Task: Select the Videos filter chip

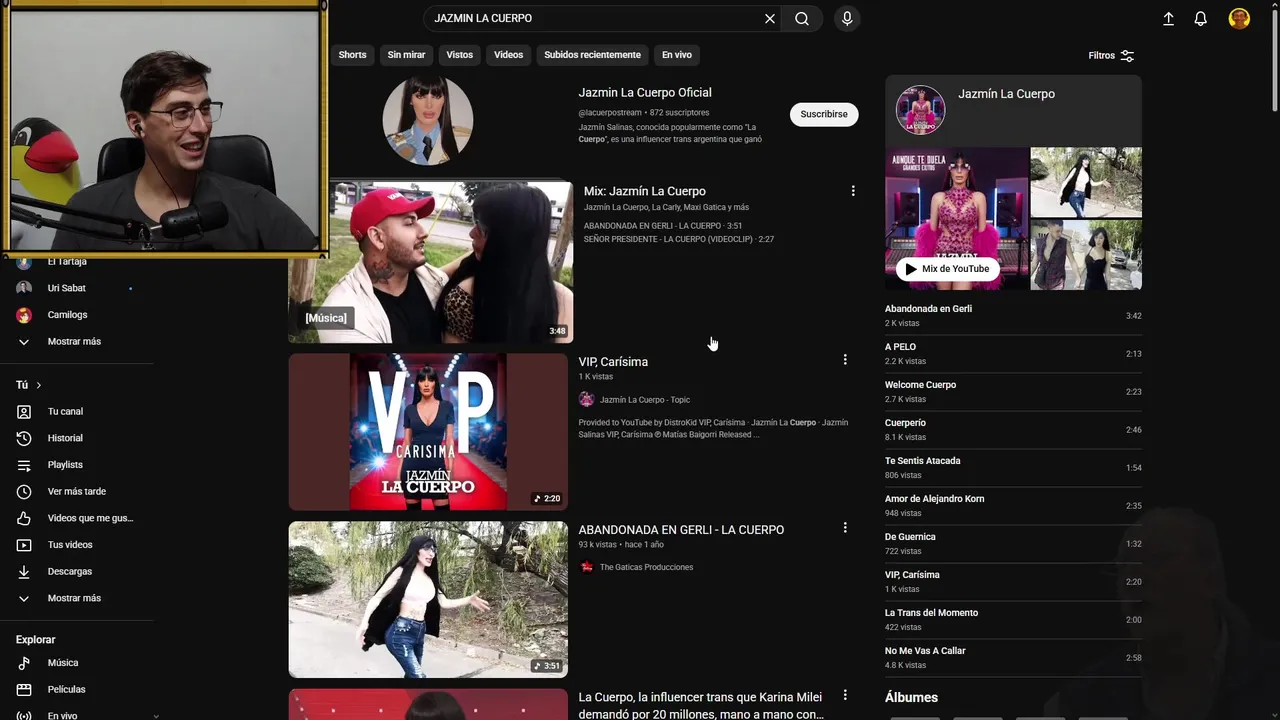Action: (x=508, y=55)
